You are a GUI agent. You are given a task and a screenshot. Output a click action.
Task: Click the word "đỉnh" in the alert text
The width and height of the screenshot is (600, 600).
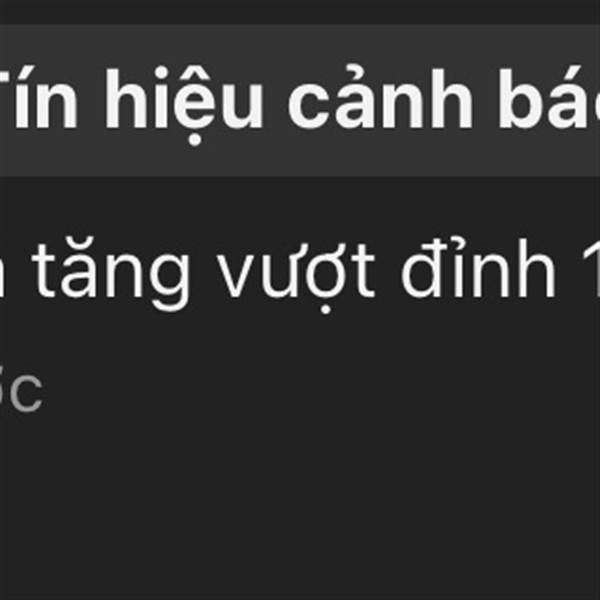pos(478,270)
